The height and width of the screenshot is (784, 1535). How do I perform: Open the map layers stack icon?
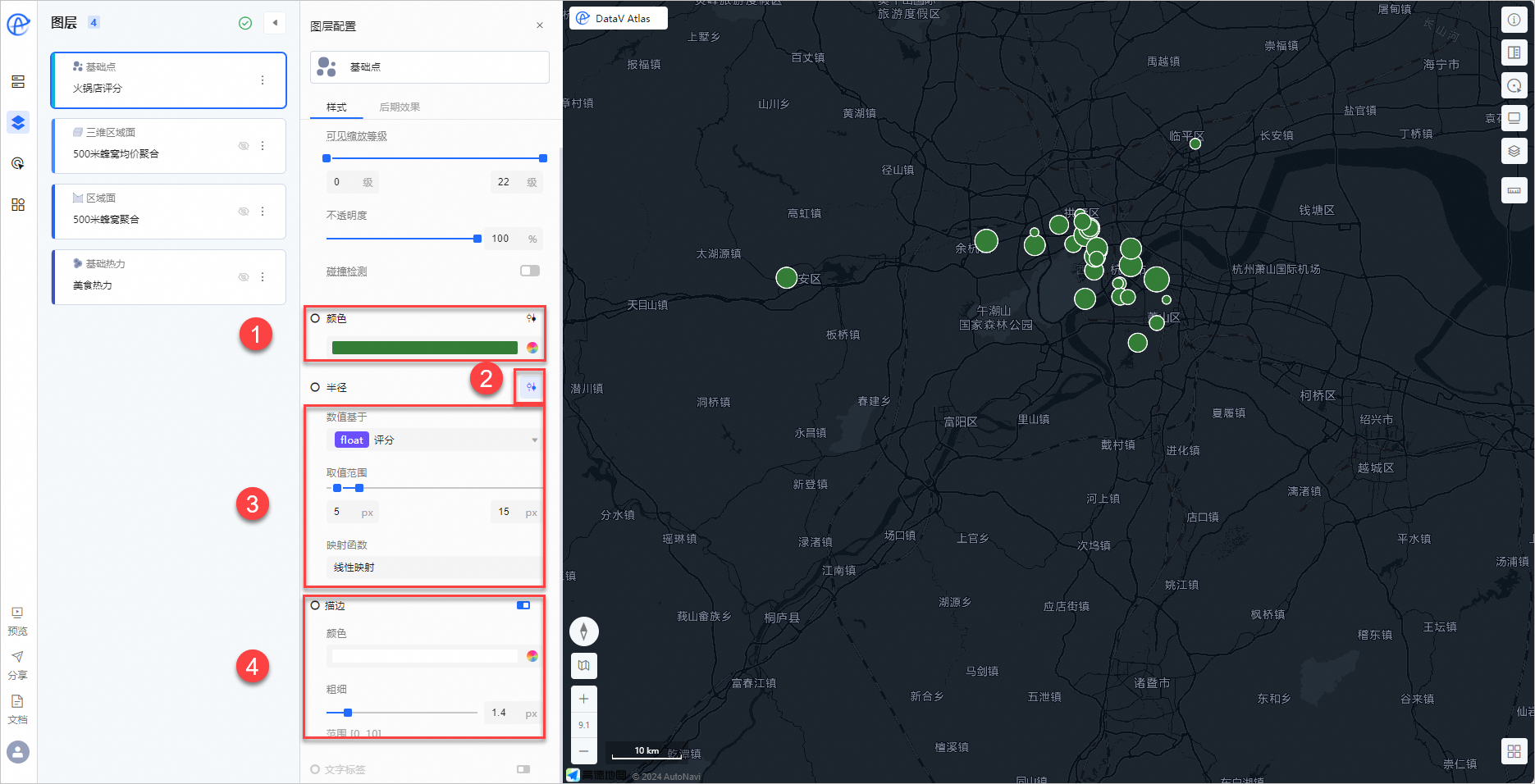(1514, 151)
